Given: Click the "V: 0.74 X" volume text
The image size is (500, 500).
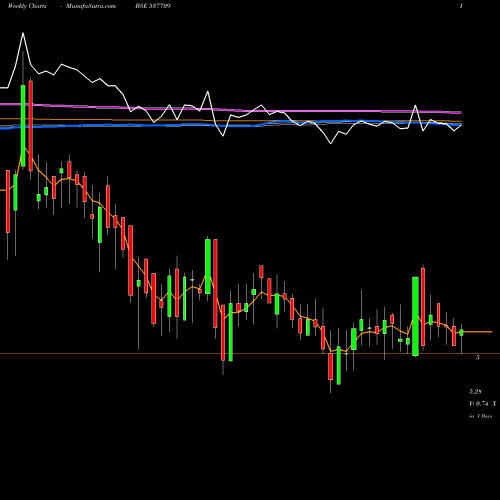Looking at the screenshot, I should pyautogui.click(x=482, y=404).
